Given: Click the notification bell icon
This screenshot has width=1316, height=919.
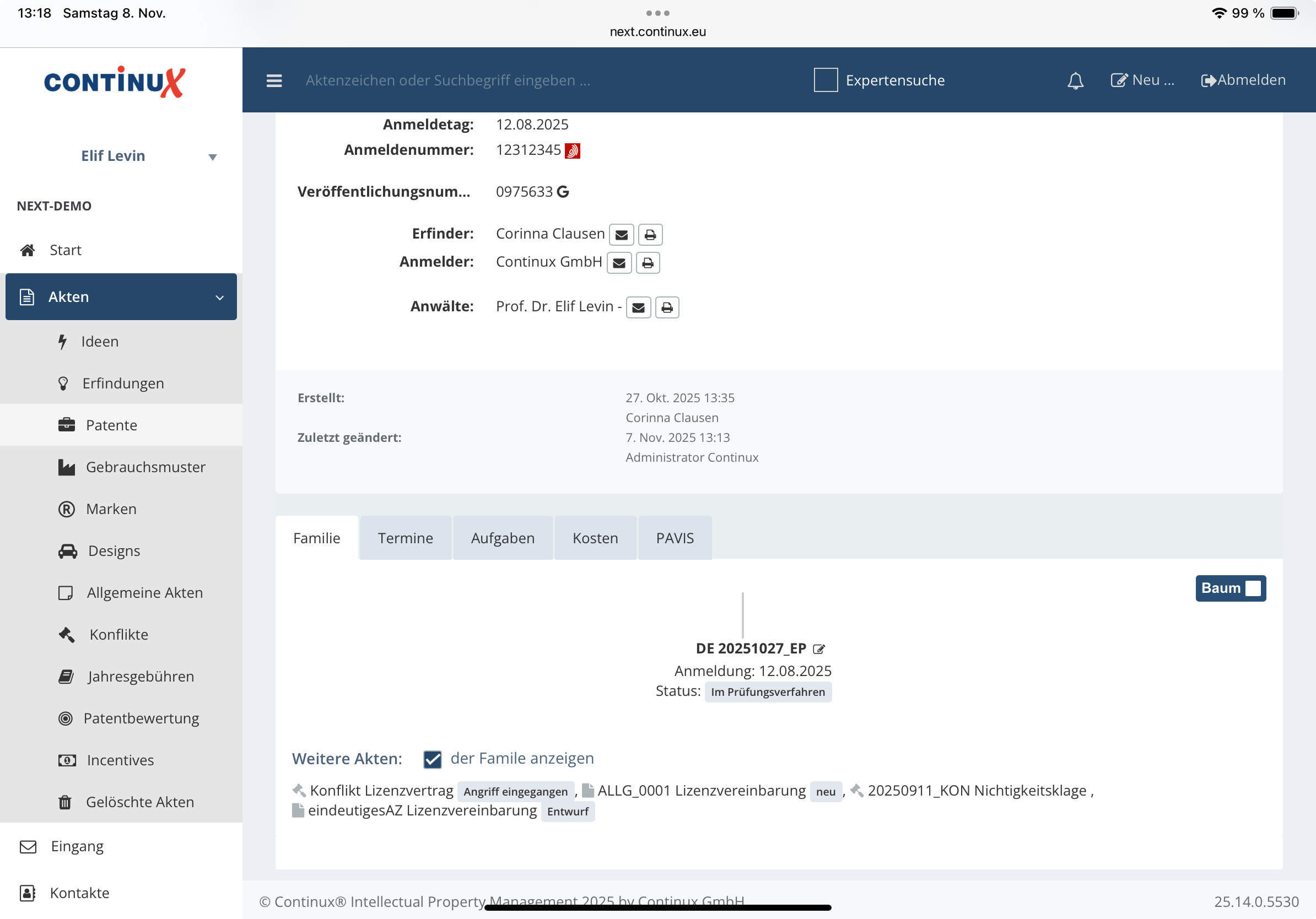Looking at the screenshot, I should (1075, 81).
